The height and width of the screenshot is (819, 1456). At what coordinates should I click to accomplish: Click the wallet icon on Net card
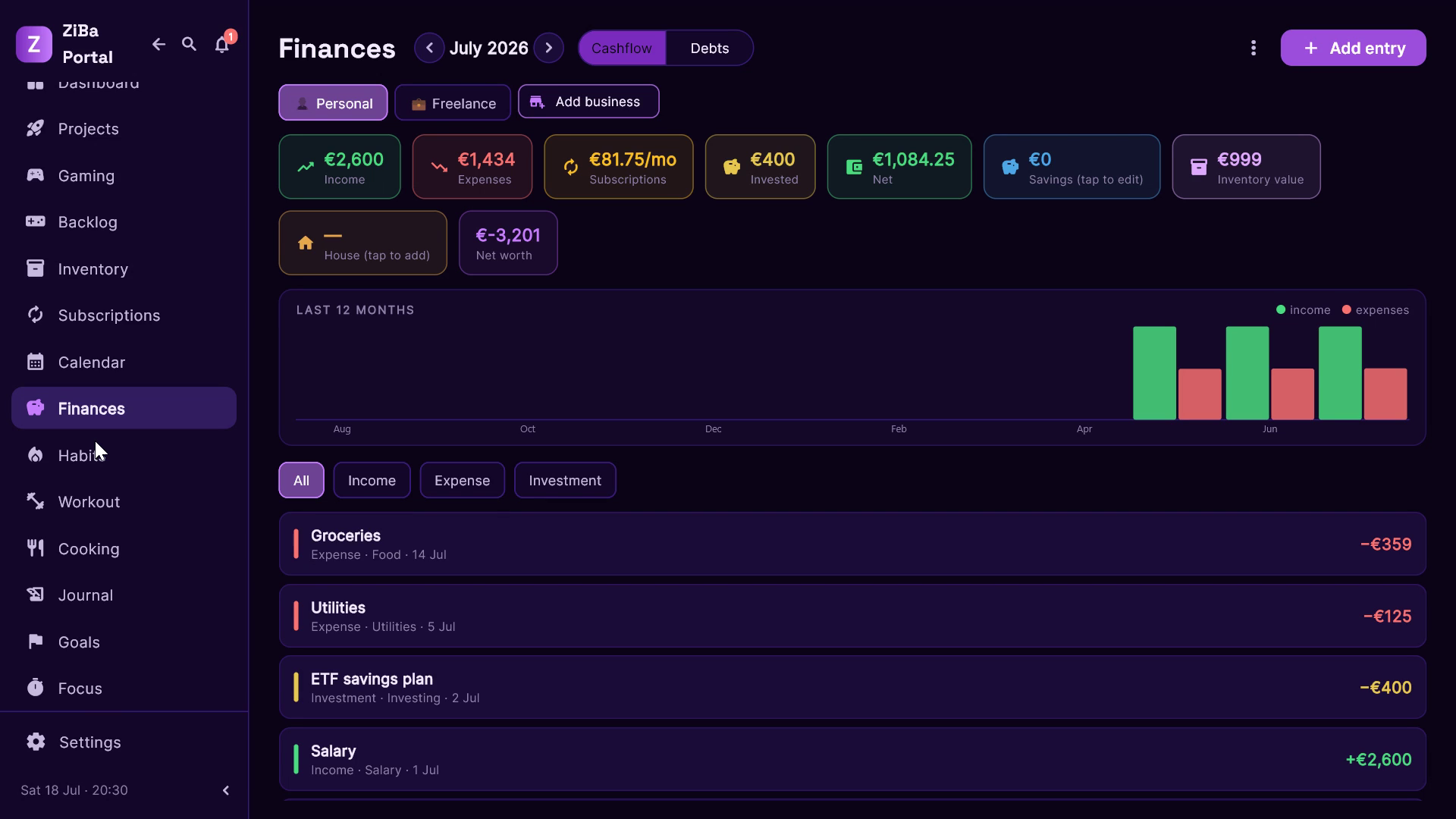[854, 167]
